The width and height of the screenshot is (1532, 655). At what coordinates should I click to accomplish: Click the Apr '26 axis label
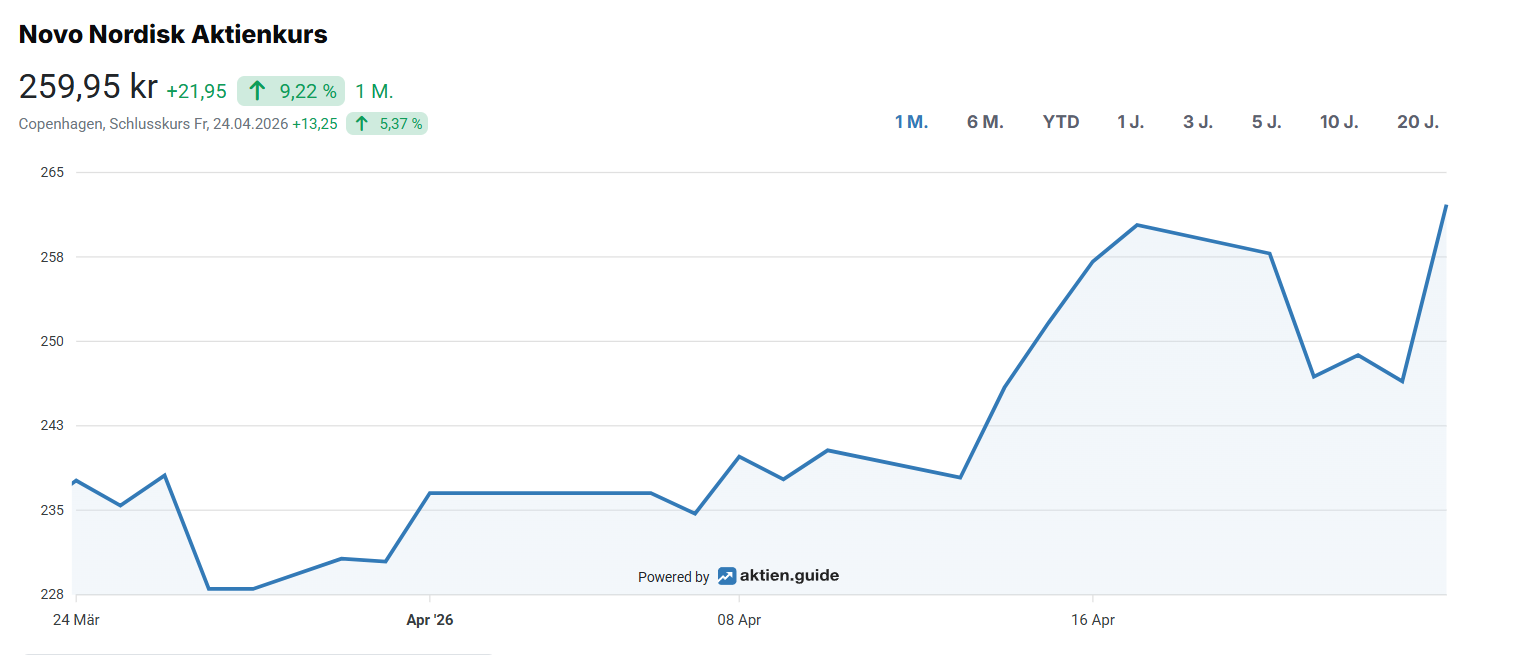click(x=430, y=620)
